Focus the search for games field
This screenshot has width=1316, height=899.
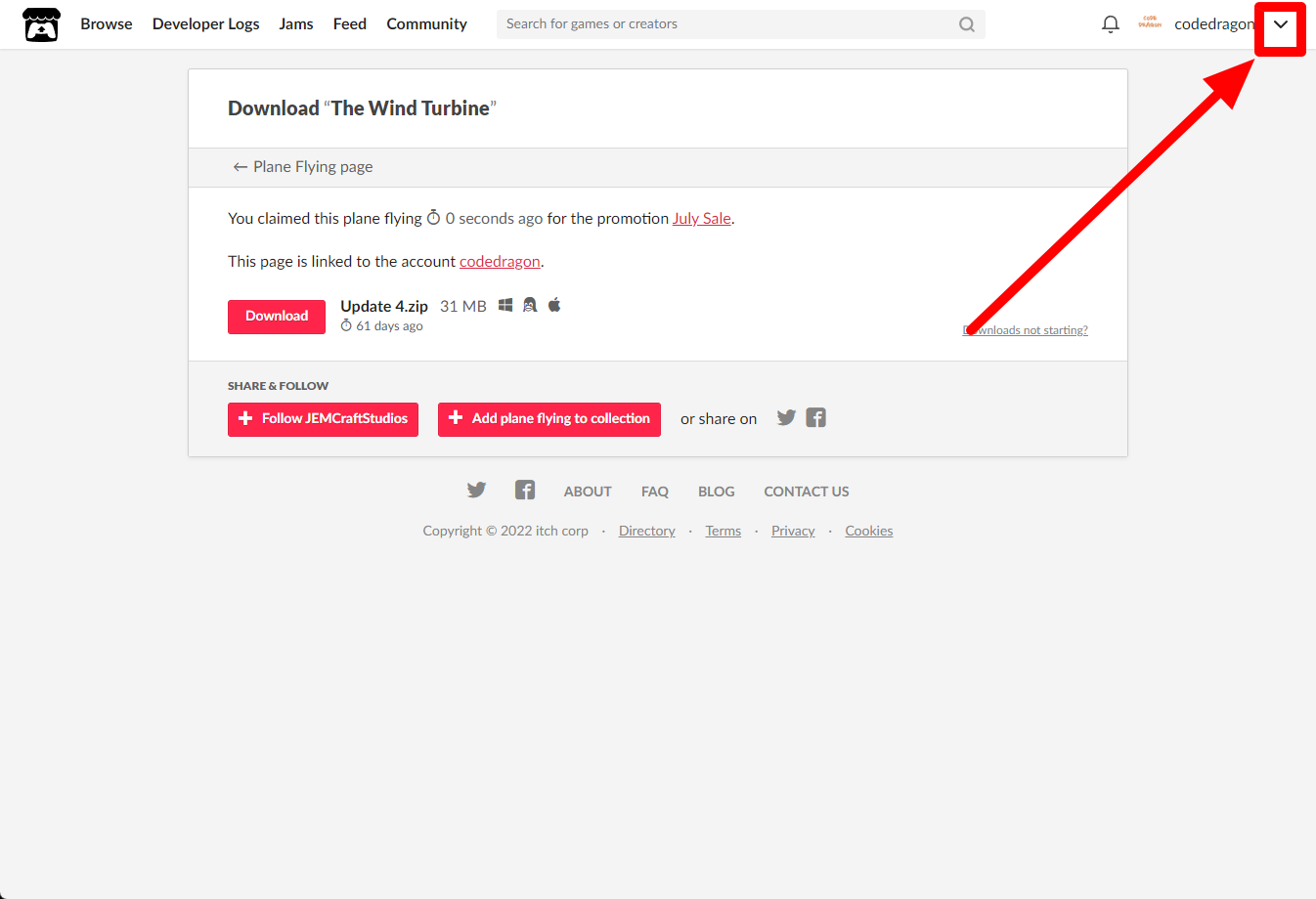[x=740, y=24]
